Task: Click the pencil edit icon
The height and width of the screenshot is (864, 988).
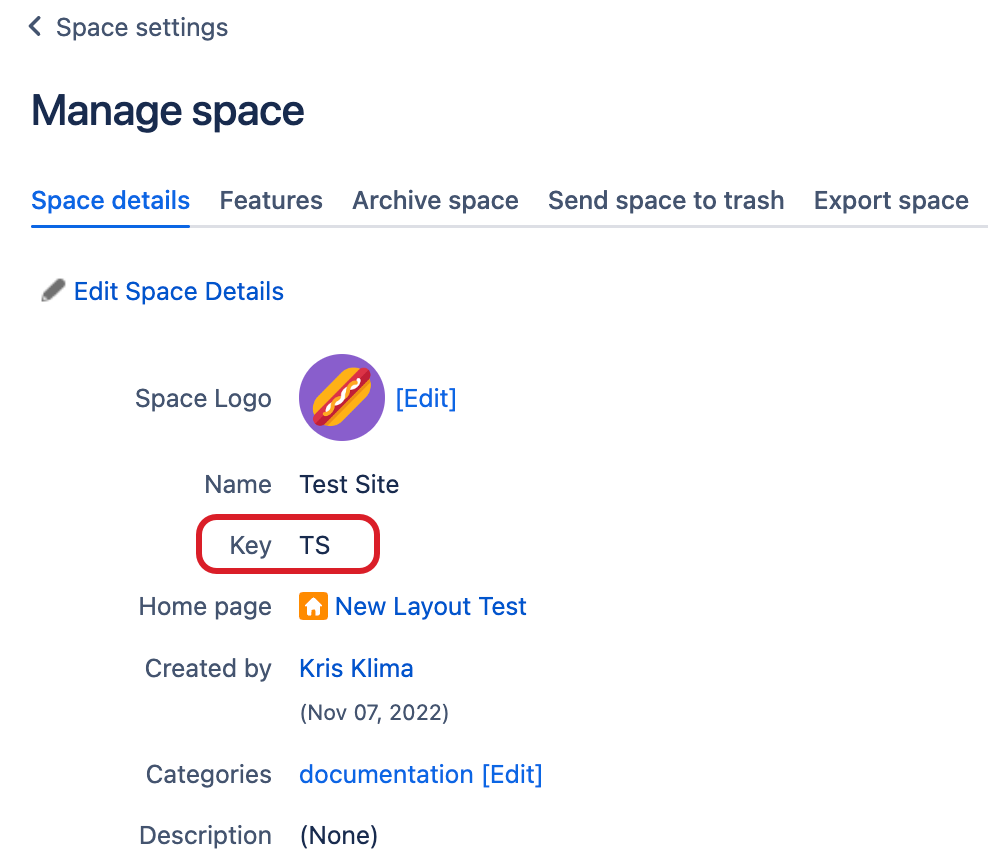Action: pos(52,291)
